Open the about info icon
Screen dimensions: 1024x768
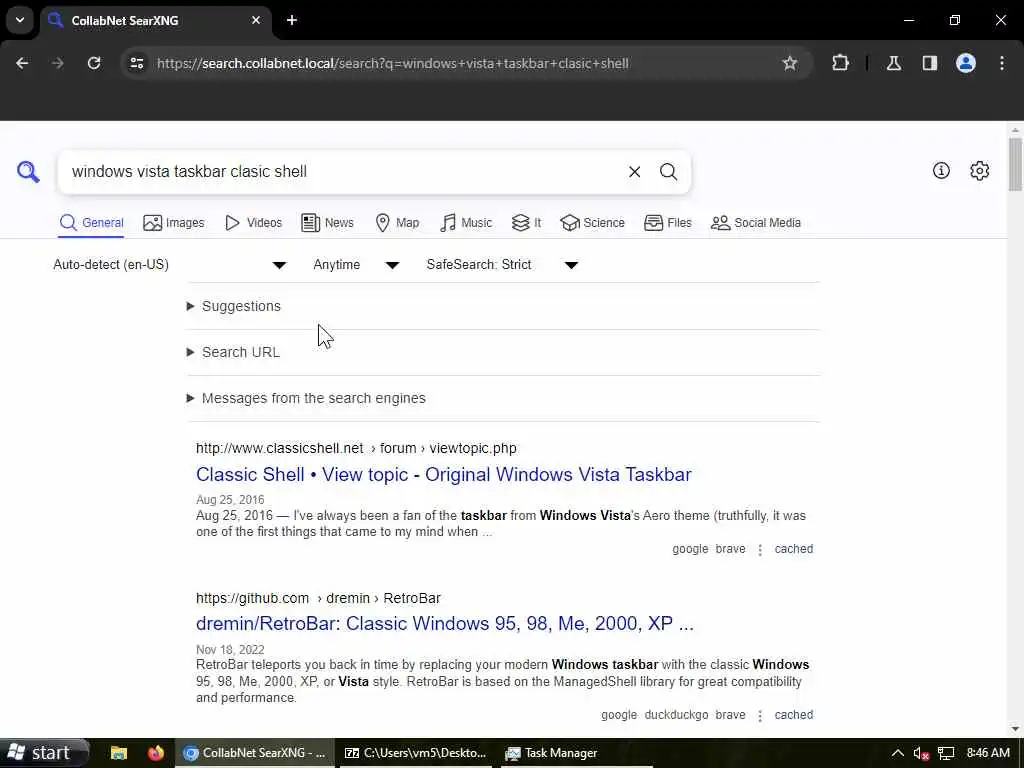(941, 170)
